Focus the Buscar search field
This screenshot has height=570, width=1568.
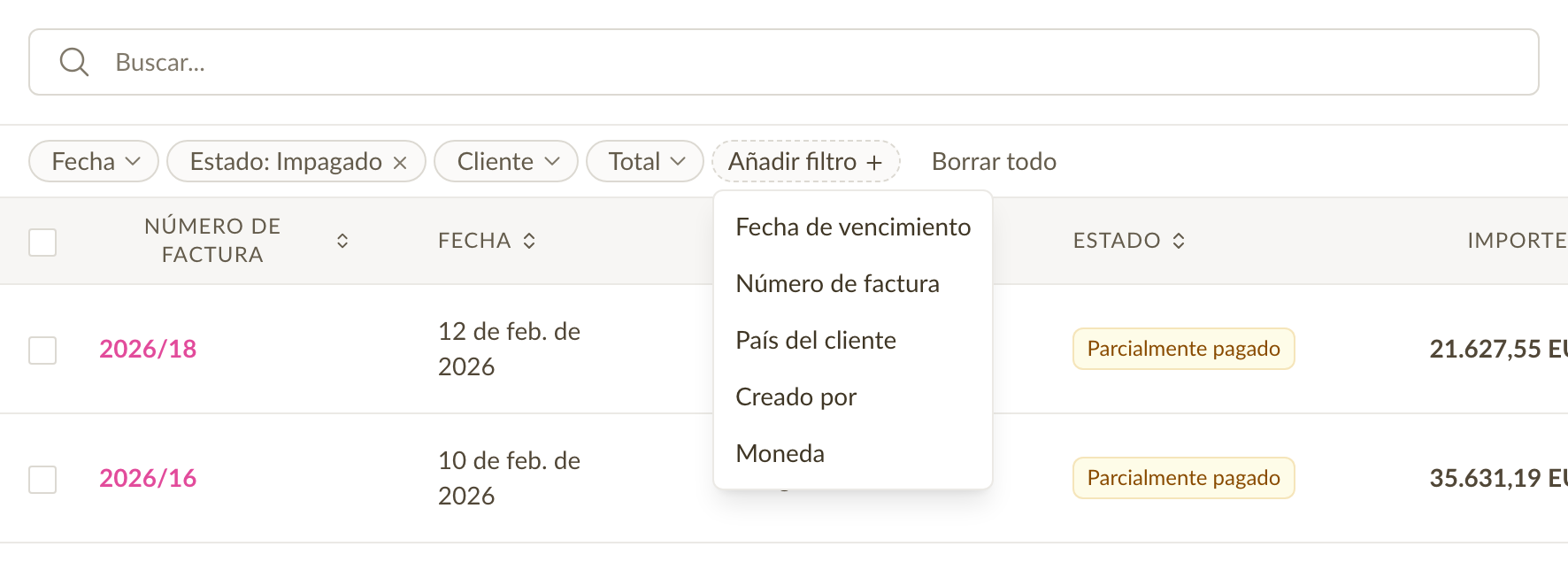[x=784, y=62]
